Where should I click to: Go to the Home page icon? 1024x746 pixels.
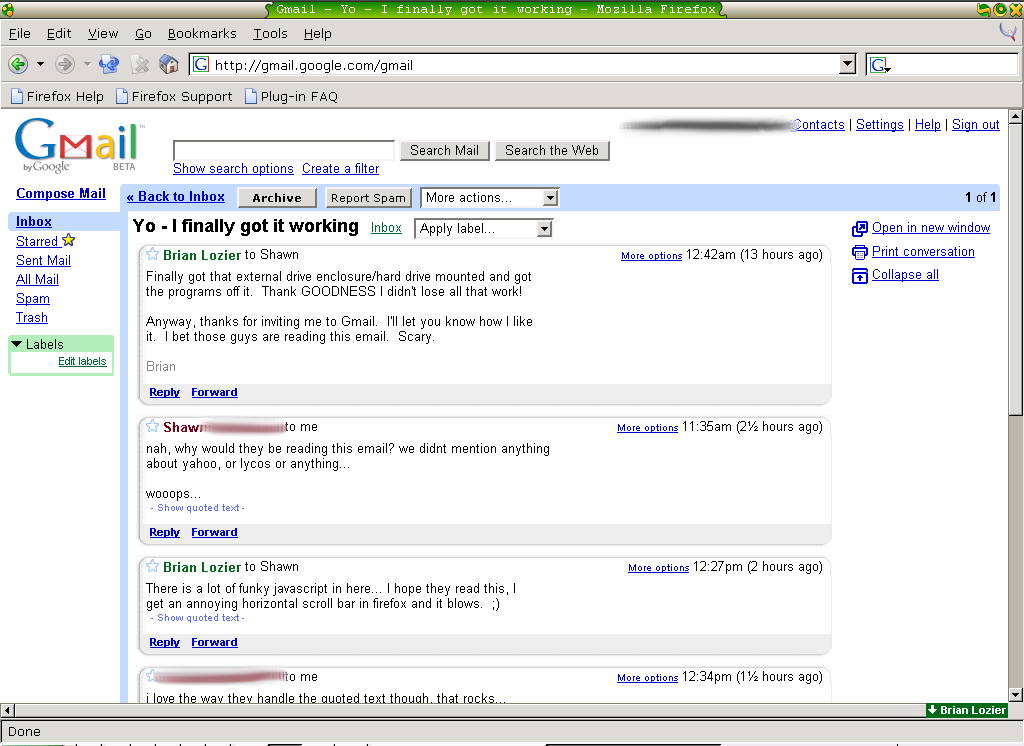point(168,64)
